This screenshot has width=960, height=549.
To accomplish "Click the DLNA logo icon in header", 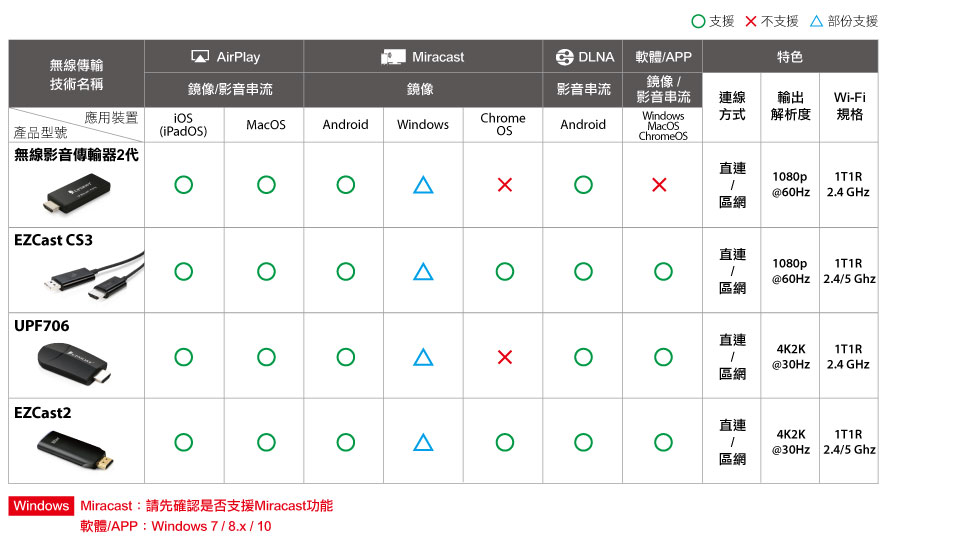I will click(x=564, y=57).
